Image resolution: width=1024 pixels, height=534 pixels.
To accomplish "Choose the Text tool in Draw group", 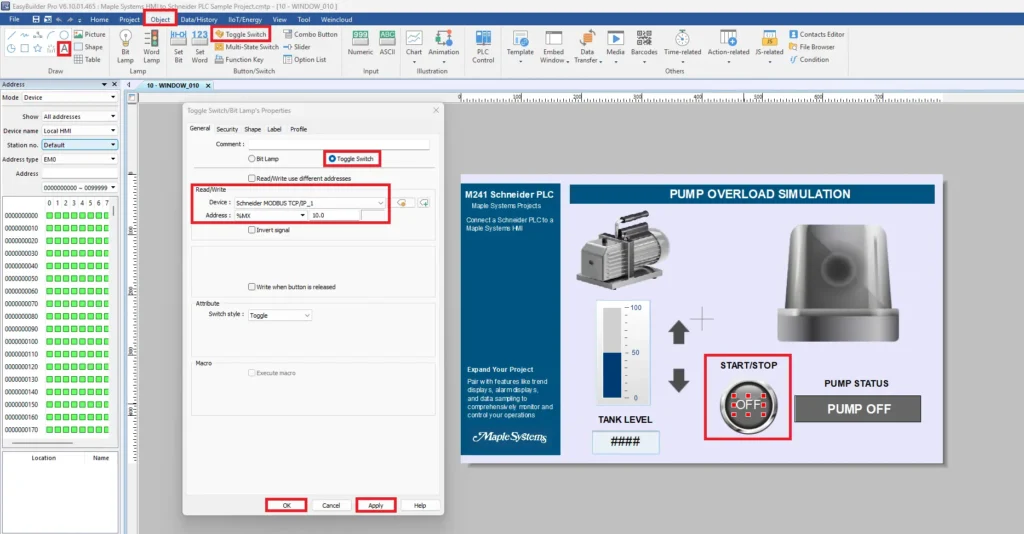I will 64,48.
